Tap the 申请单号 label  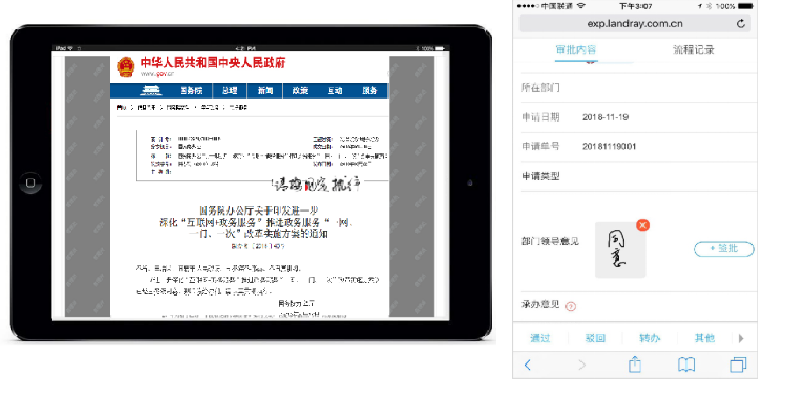[540, 146]
